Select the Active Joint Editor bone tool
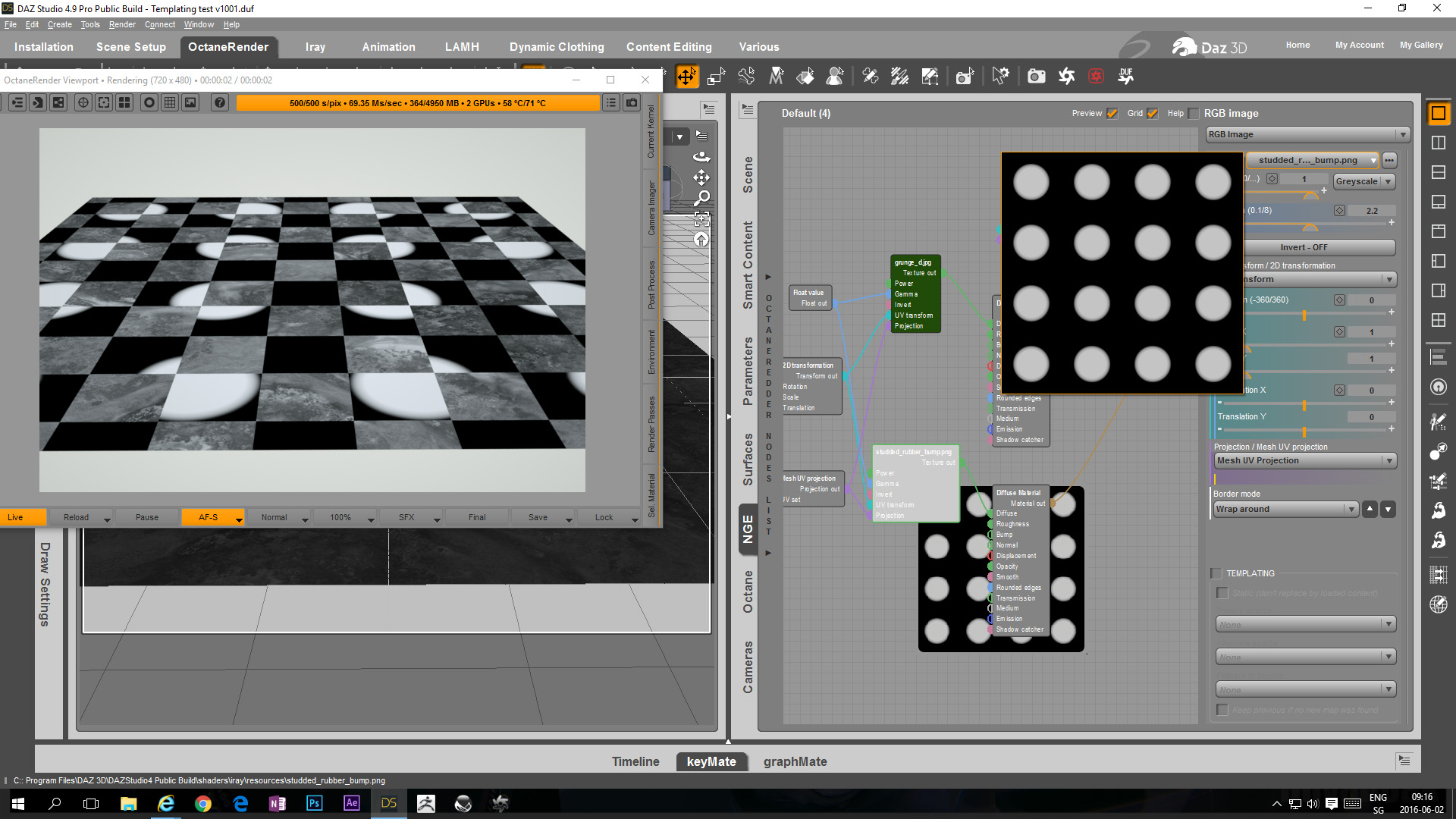The width and height of the screenshot is (1456, 819). 747,76
